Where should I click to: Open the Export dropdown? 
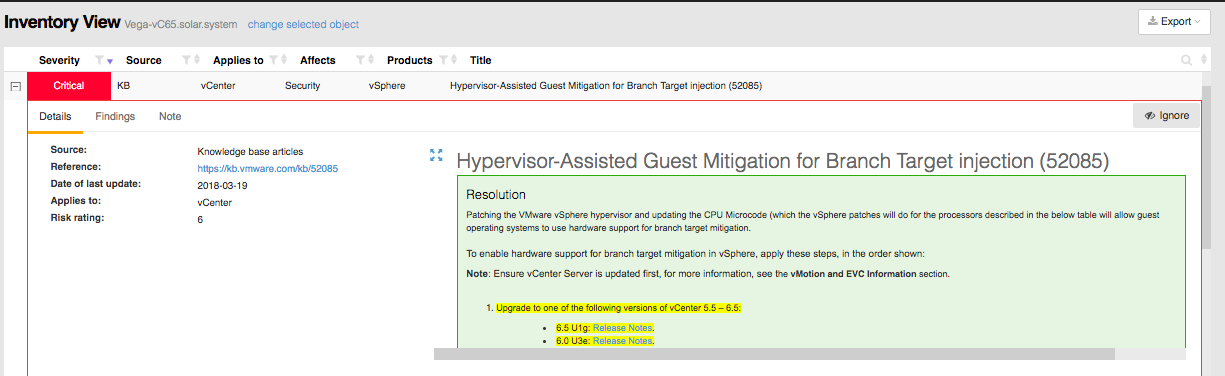point(1174,22)
